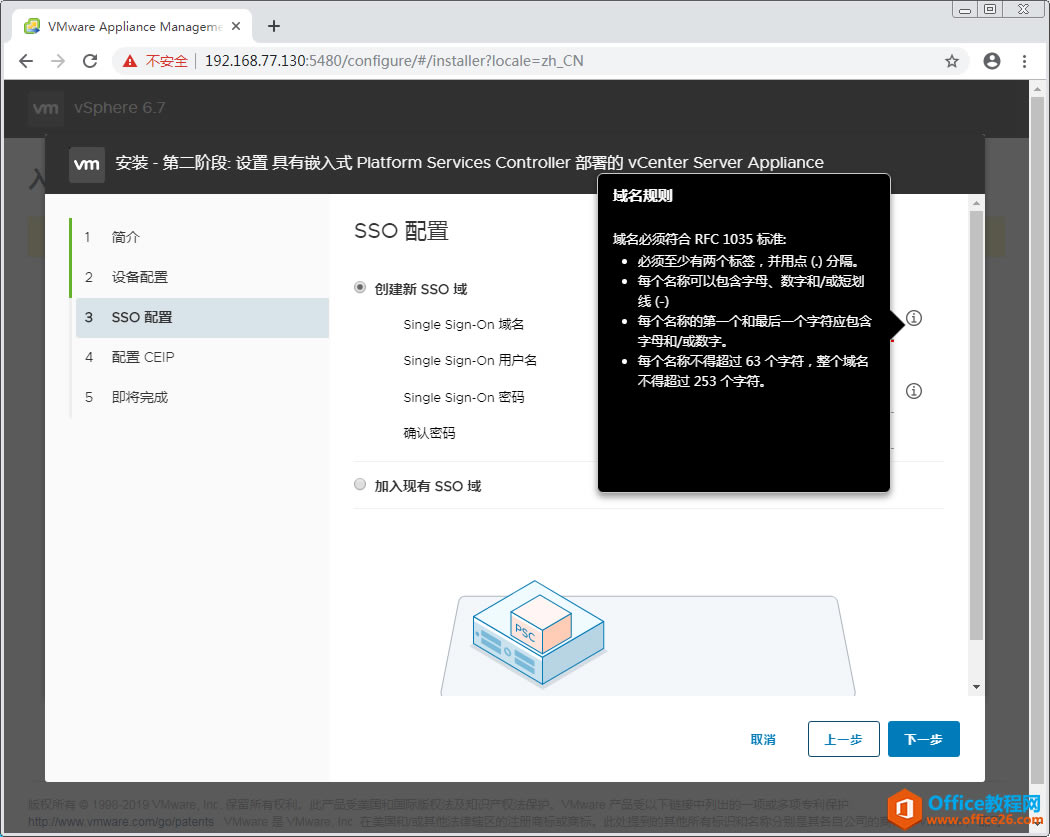The height and width of the screenshot is (837, 1050).
Task: Select step 3 SSO 配置
Action: [202, 317]
